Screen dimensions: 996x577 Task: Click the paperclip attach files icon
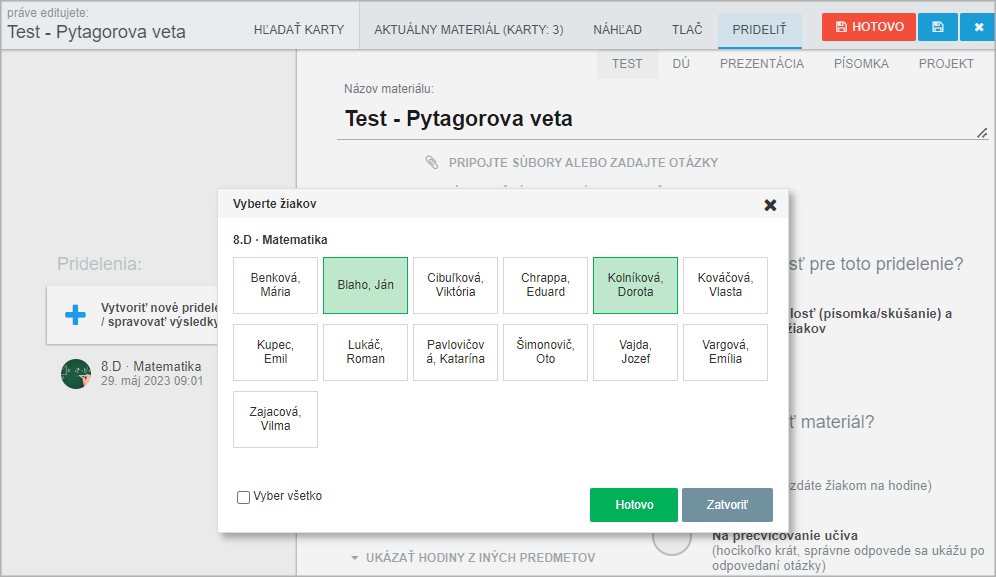click(432, 162)
